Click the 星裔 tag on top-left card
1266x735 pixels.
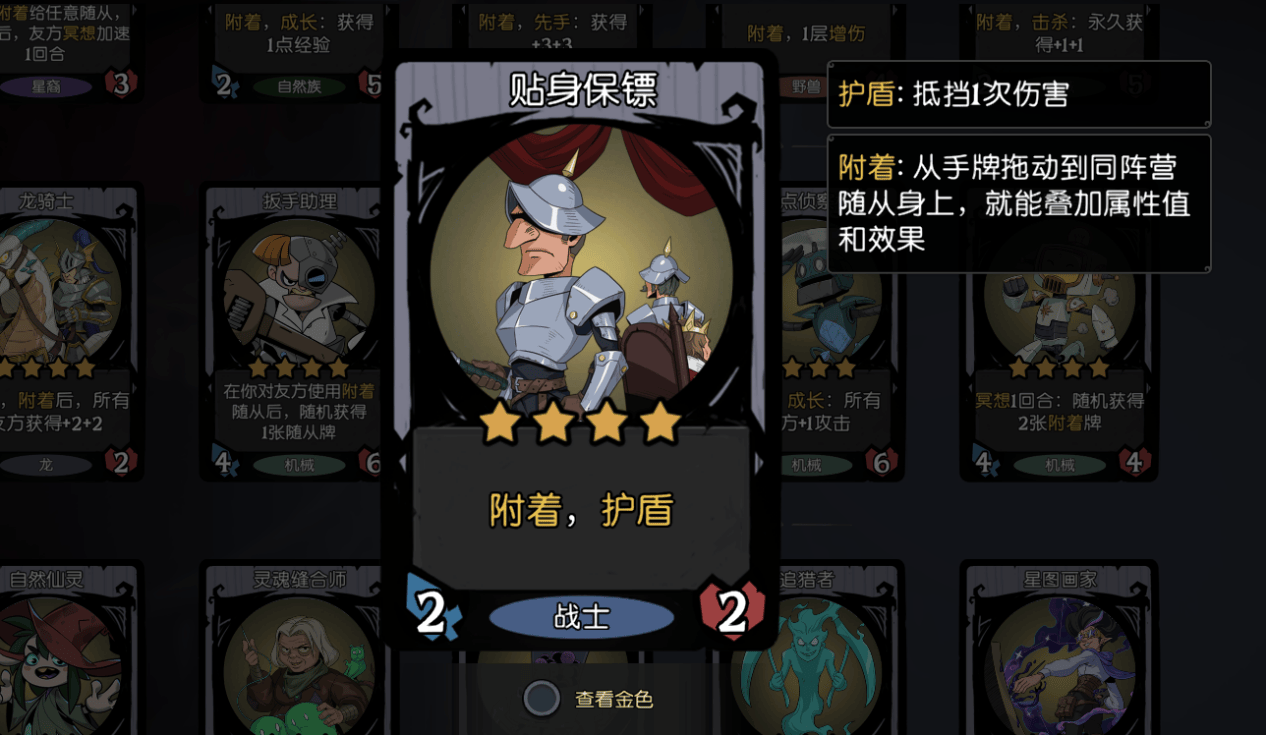(46, 86)
